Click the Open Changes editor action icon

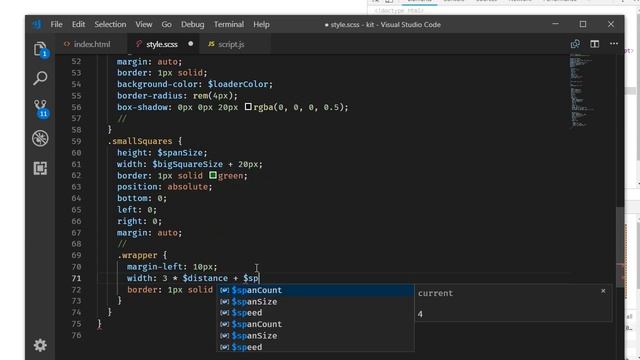tap(575, 44)
